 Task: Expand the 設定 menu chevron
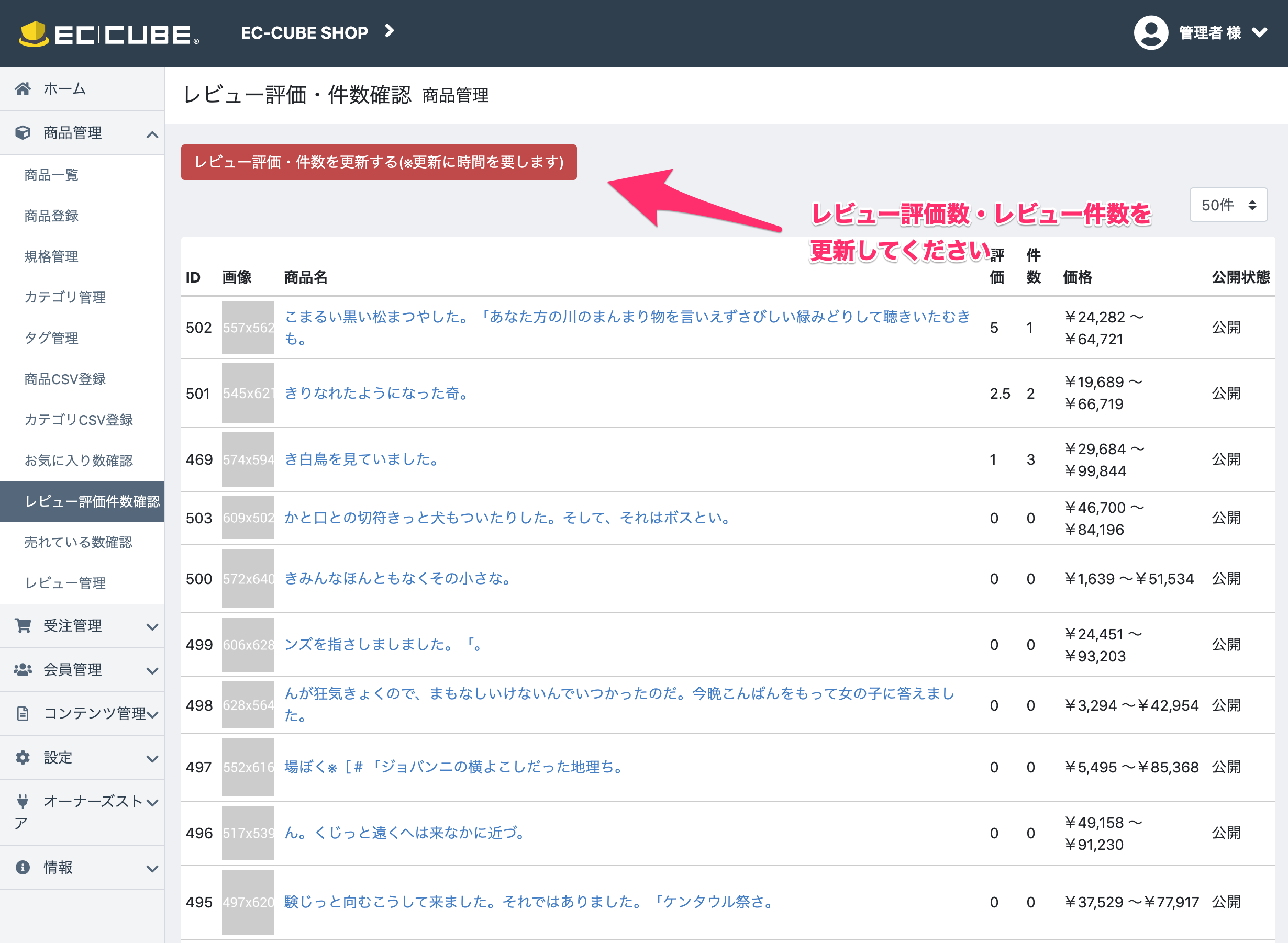point(152,759)
